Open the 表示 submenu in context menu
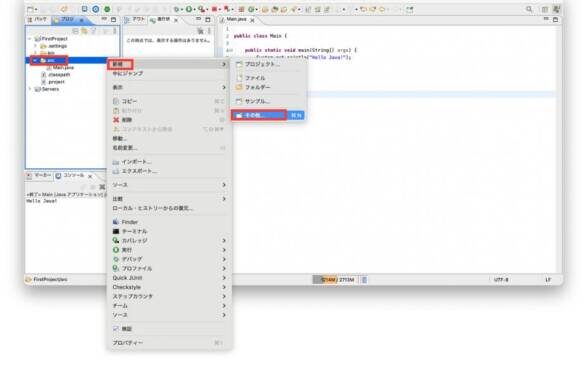This screenshot has width=587, height=368. [x=169, y=87]
